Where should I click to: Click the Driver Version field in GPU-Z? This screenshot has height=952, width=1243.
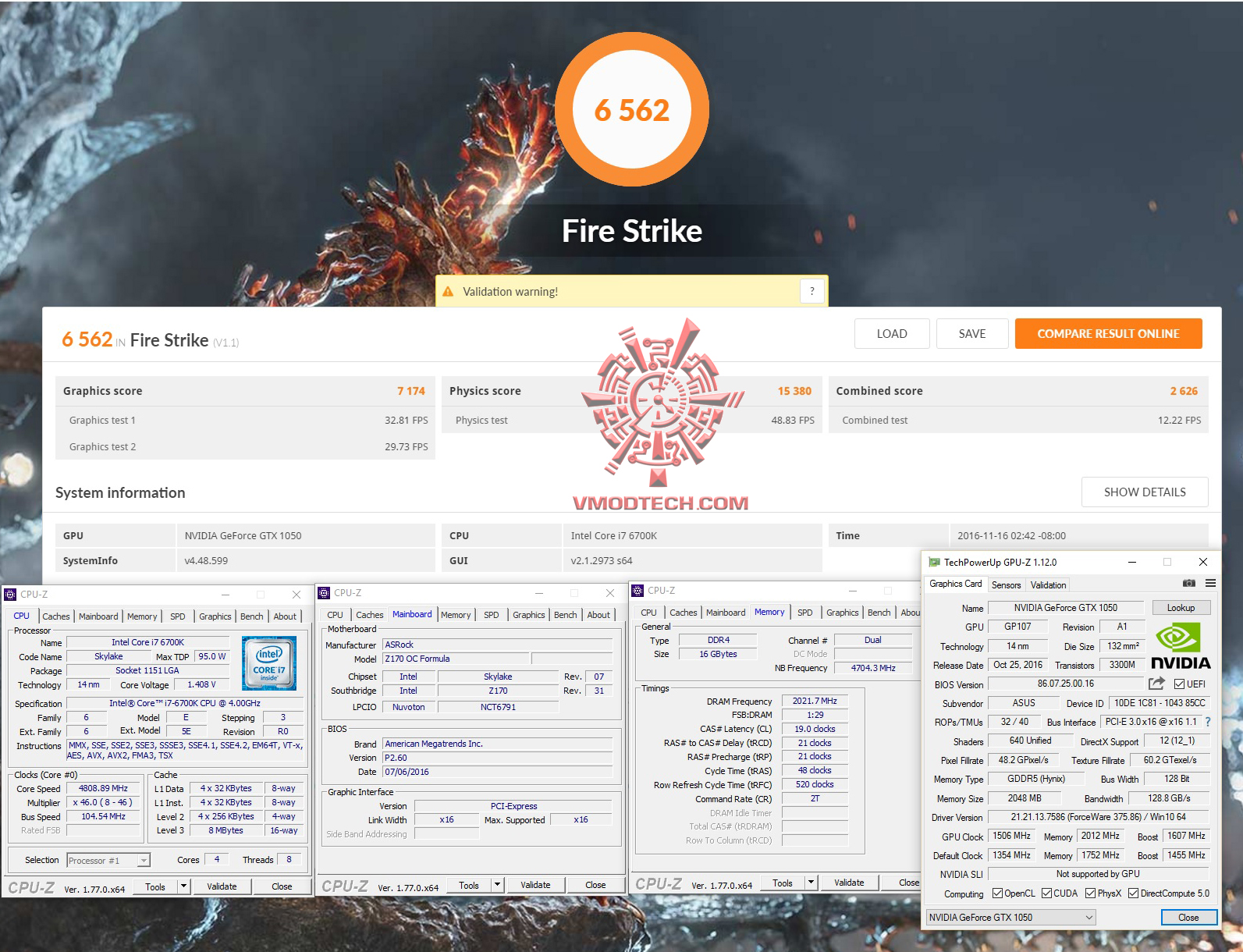tap(1099, 818)
